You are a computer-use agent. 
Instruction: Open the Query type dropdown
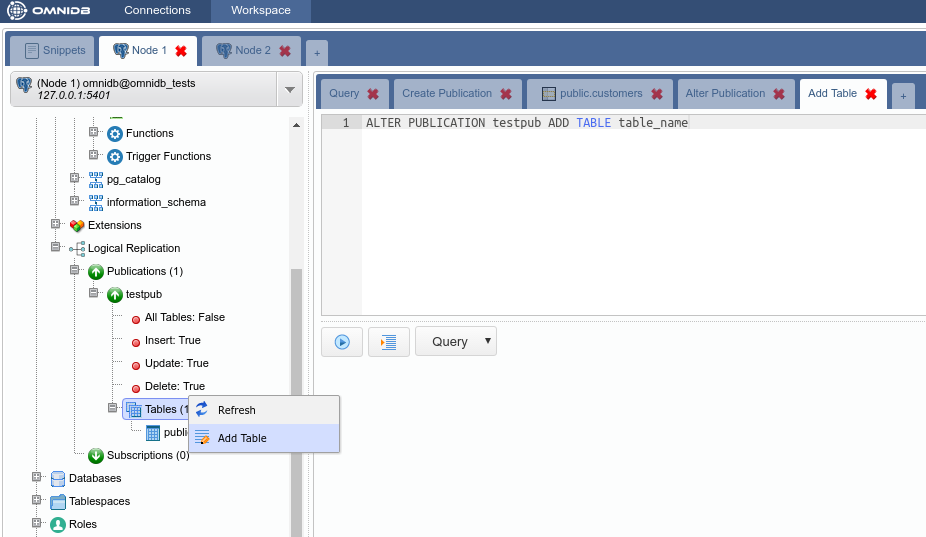click(456, 342)
